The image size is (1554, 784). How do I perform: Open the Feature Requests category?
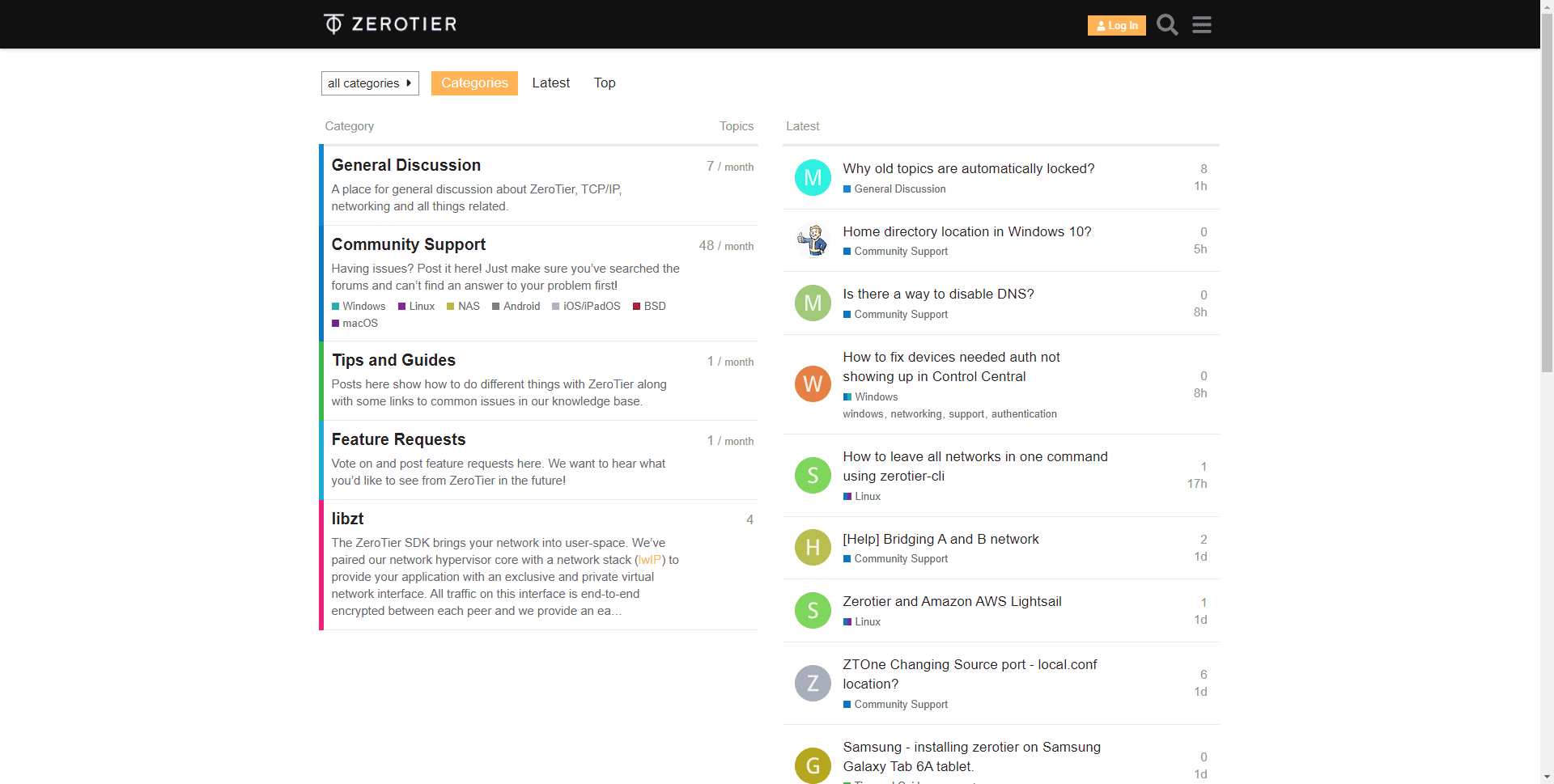pyautogui.click(x=398, y=439)
